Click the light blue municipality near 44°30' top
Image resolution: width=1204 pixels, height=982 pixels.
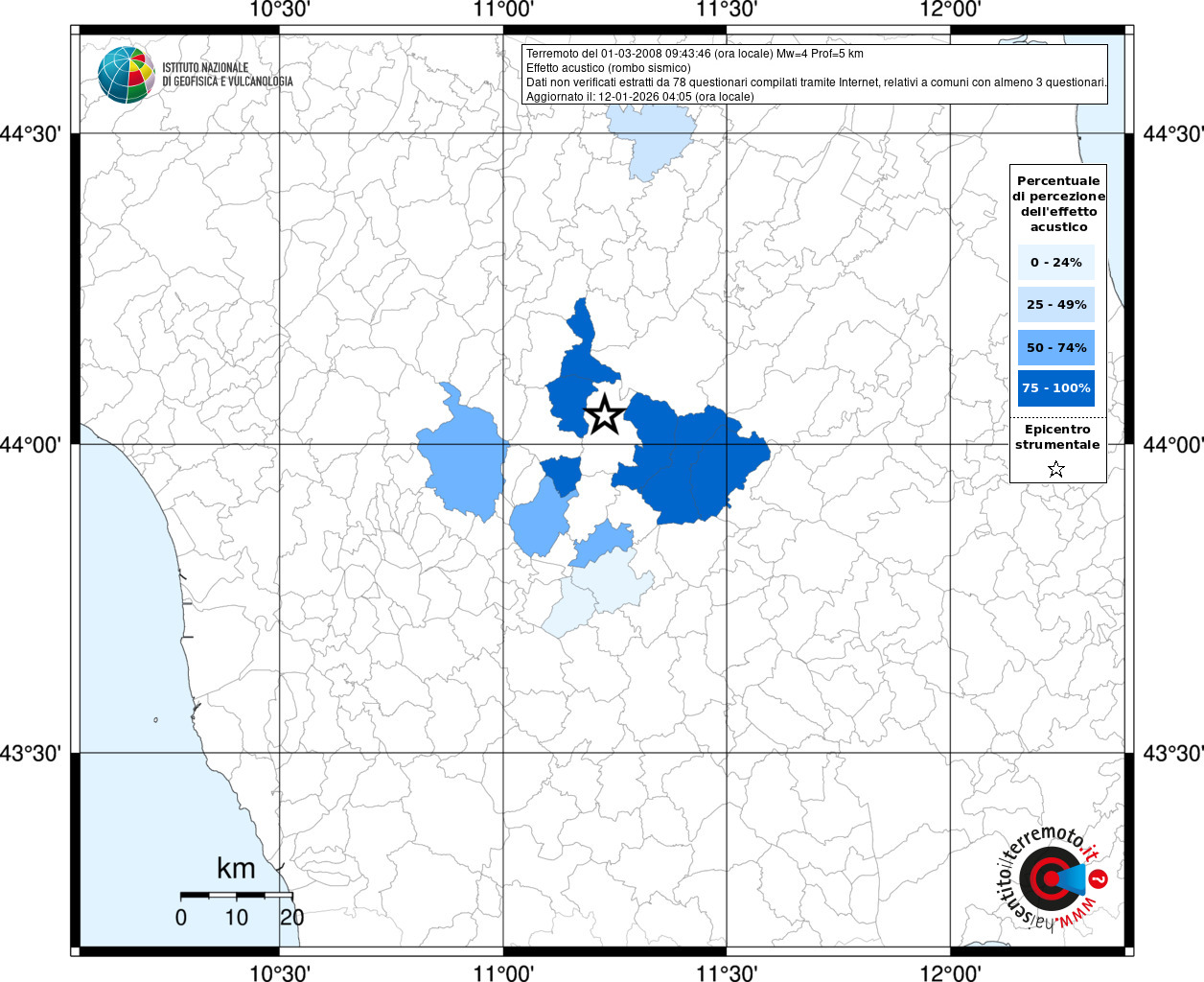tap(652, 139)
